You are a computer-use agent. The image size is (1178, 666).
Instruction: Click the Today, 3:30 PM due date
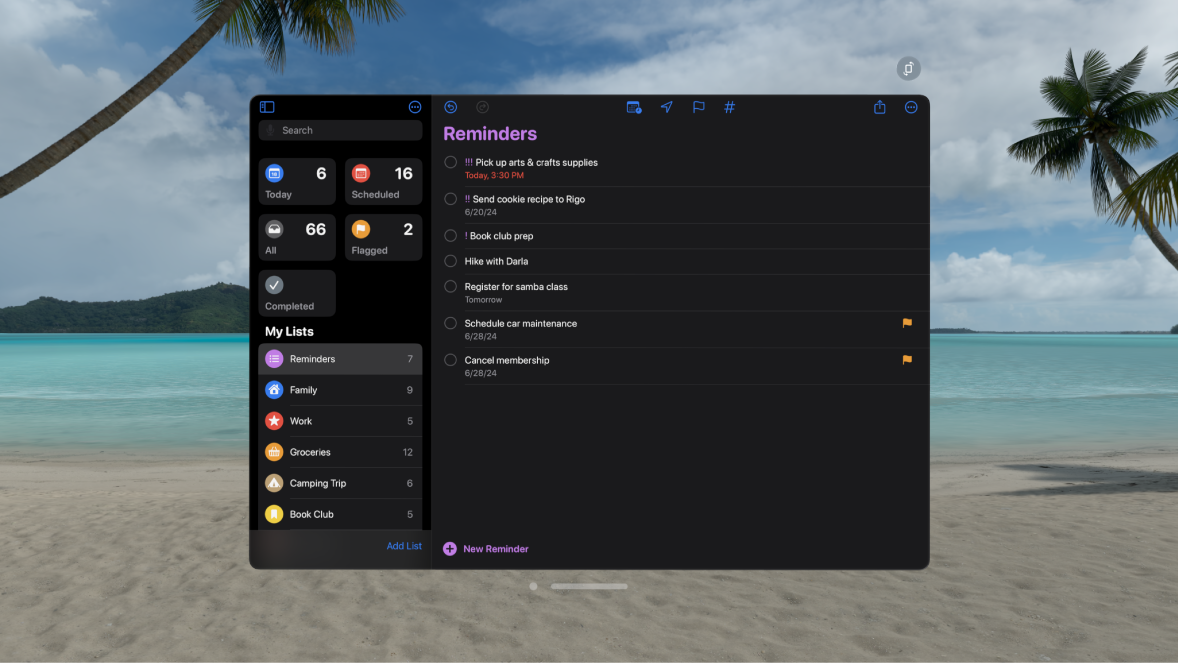click(x=494, y=175)
